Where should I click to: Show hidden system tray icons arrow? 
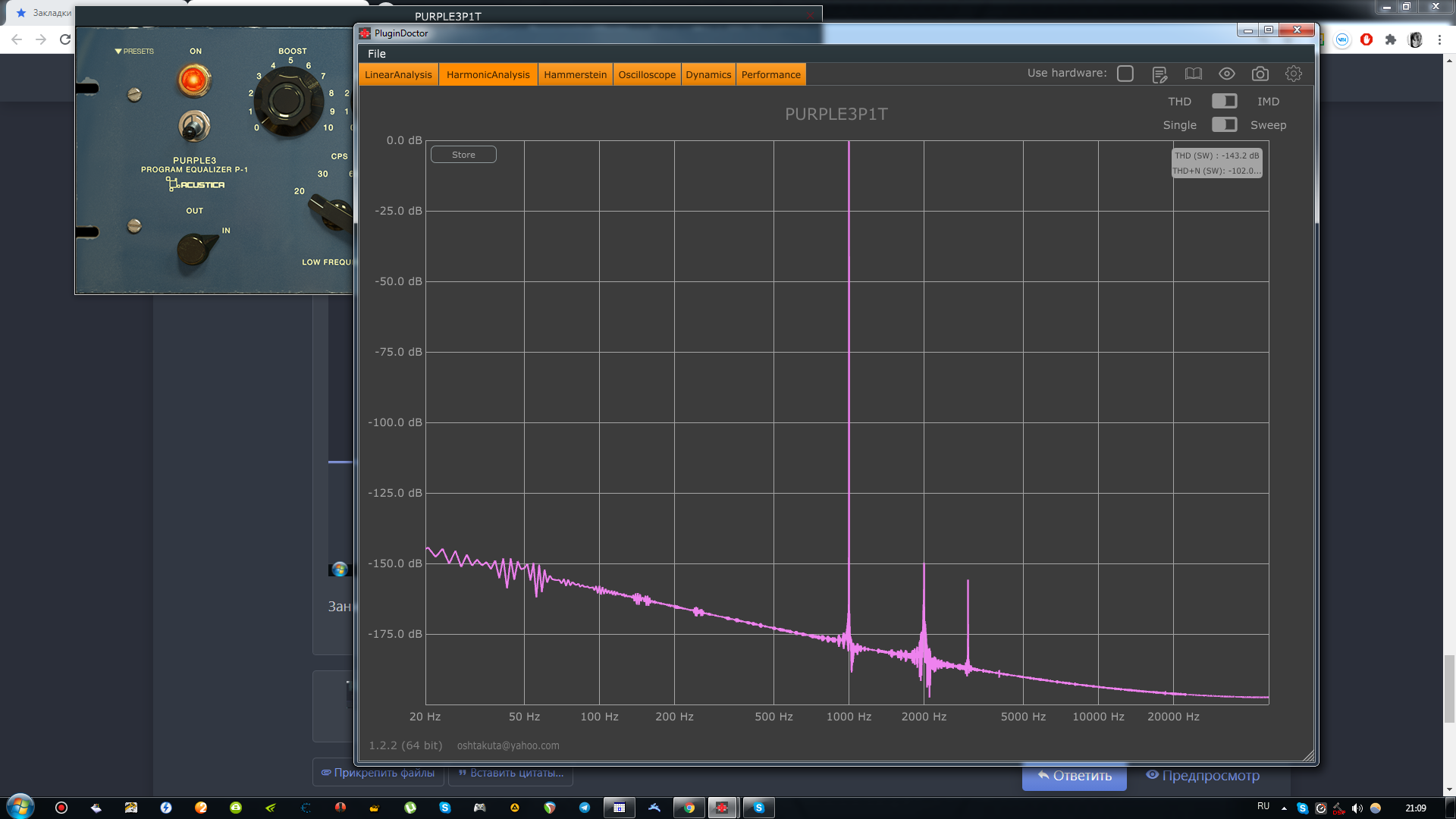pyautogui.click(x=1284, y=808)
